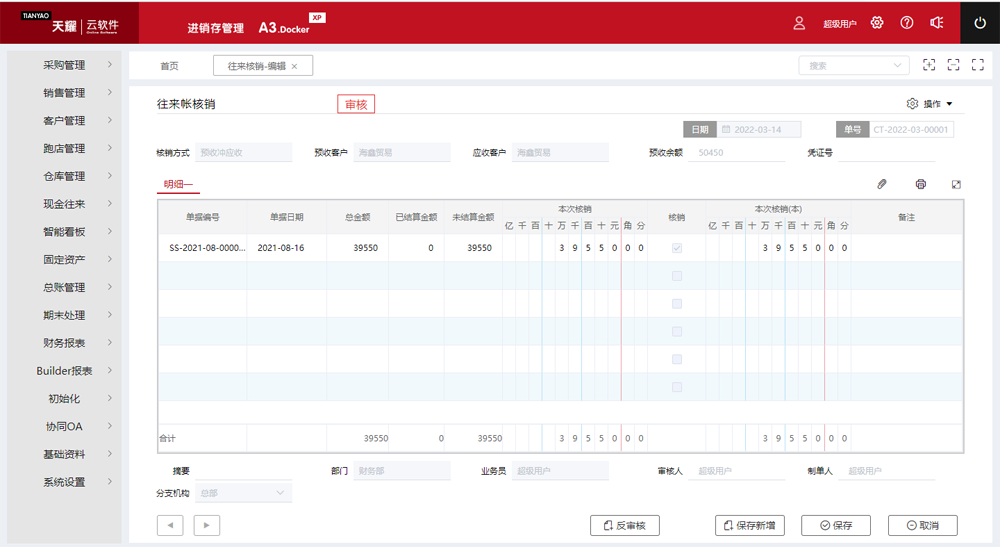1000x547 pixels.
Task: Check the 核销 checkbox in third row
Action: click(677, 303)
